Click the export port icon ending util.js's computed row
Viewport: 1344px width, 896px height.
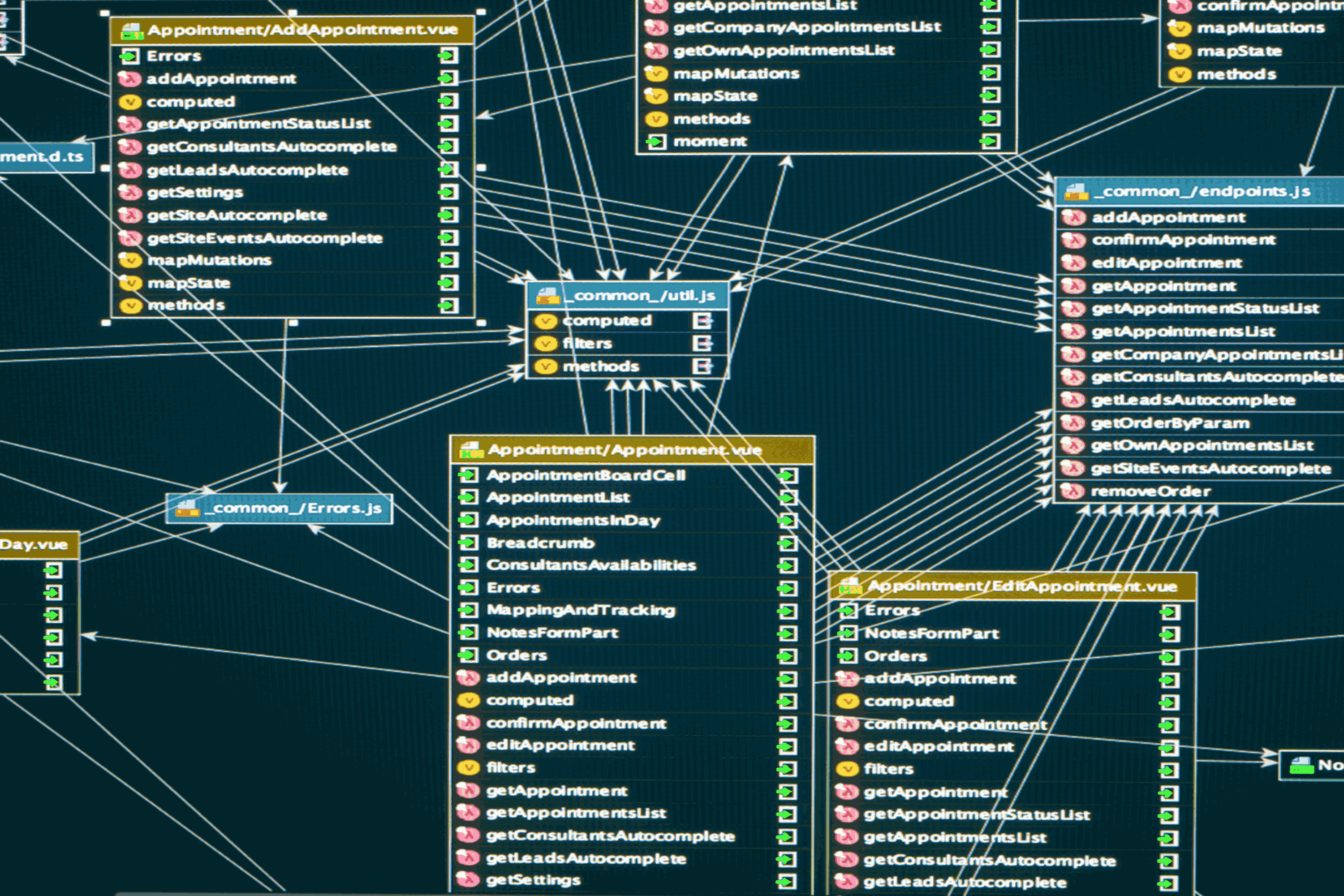[x=702, y=321]
